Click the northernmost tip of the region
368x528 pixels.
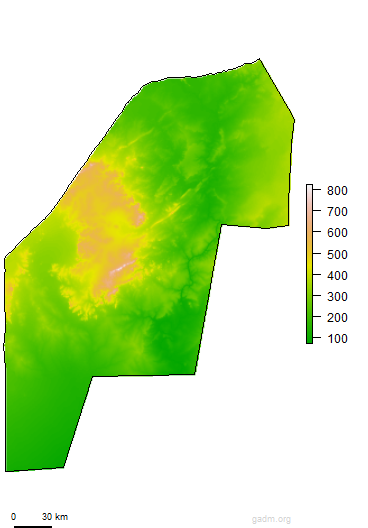[x=259, y=59]
